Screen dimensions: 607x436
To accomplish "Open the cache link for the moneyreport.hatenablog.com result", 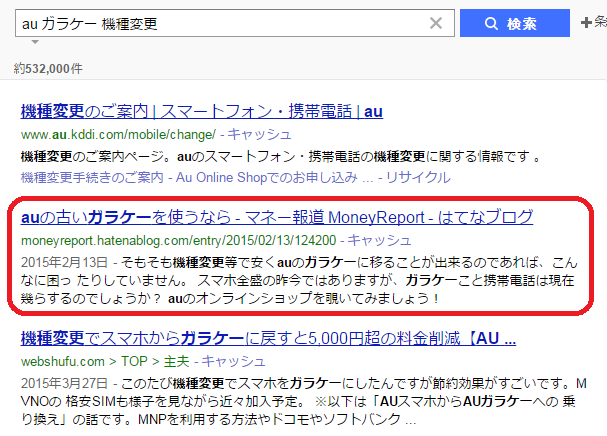I will coord(379,240).
